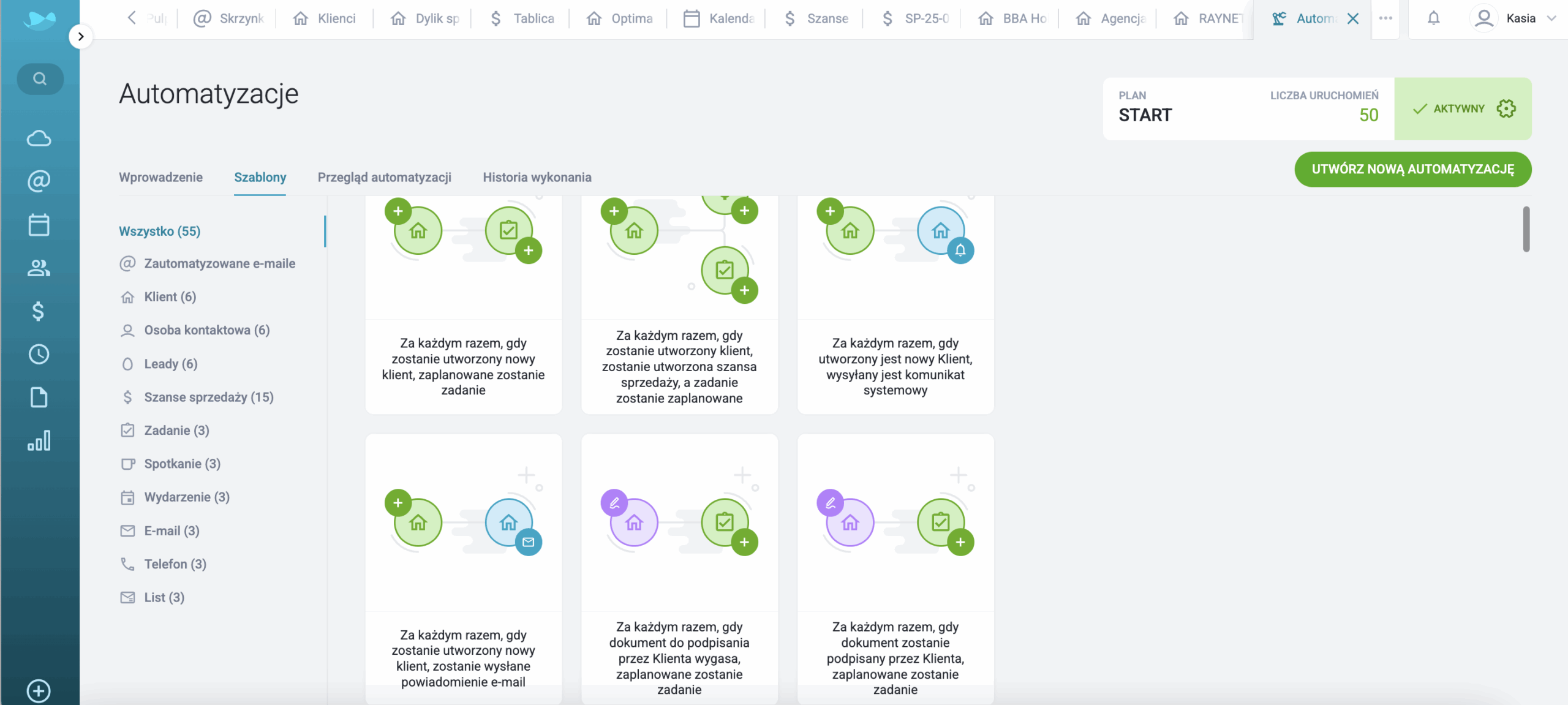Switch to Historia wykonania tab
1568x705 pixels.
[537, 178]
